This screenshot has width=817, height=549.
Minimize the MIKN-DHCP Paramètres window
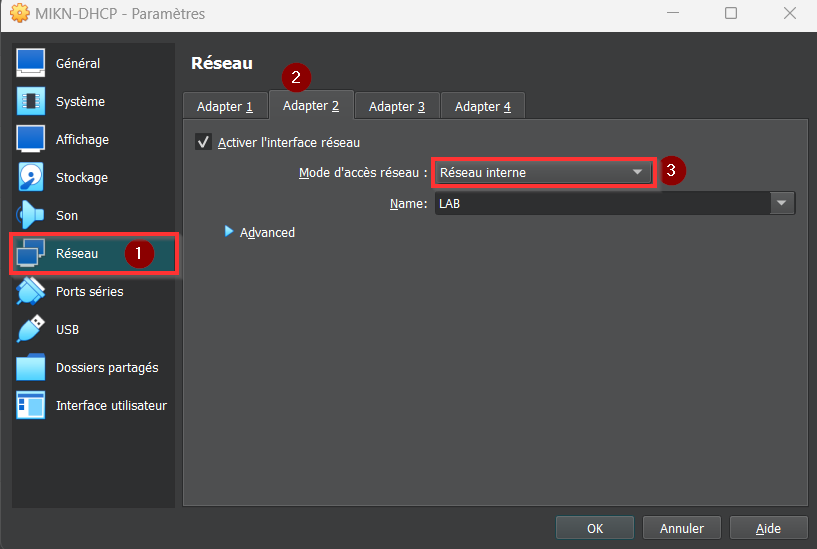point(673,13)
